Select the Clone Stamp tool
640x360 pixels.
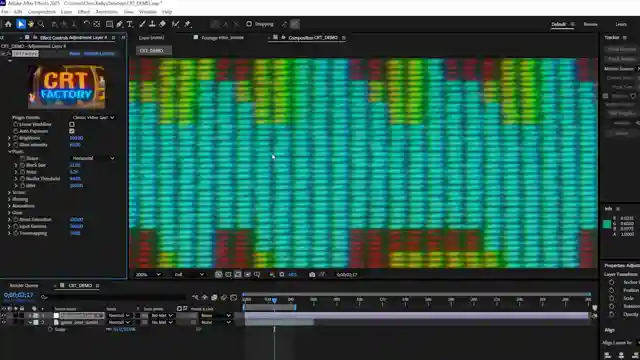click(x=152, y=24)
